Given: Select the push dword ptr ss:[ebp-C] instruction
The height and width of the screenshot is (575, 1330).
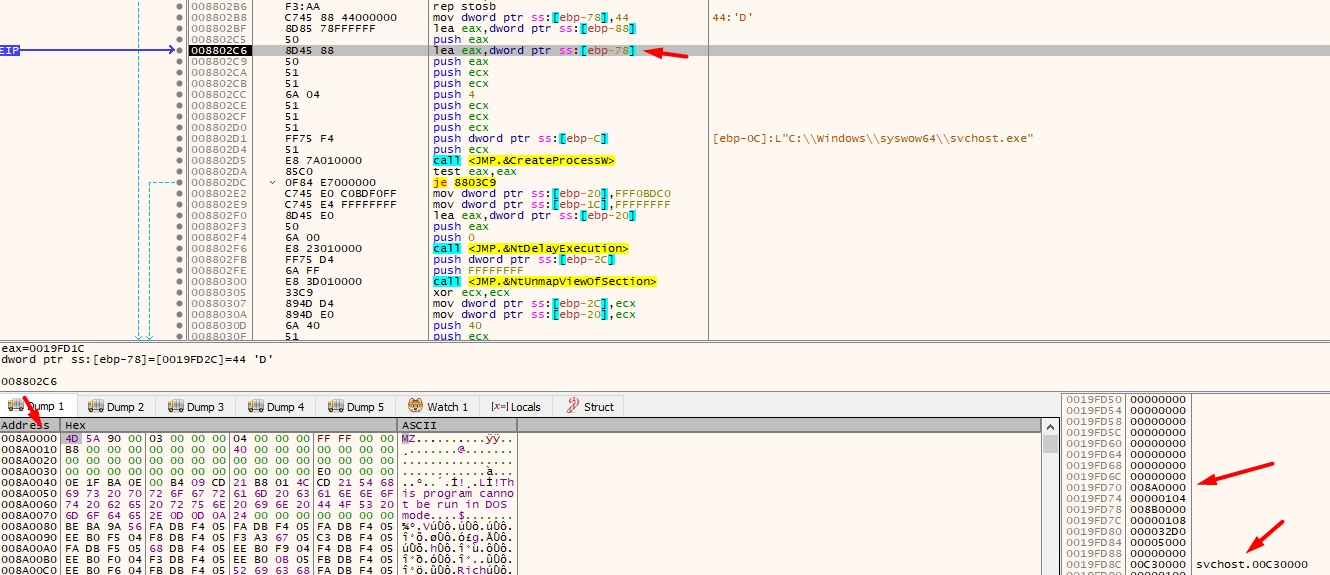Looking at the screenshot, I should pos(521,138).
